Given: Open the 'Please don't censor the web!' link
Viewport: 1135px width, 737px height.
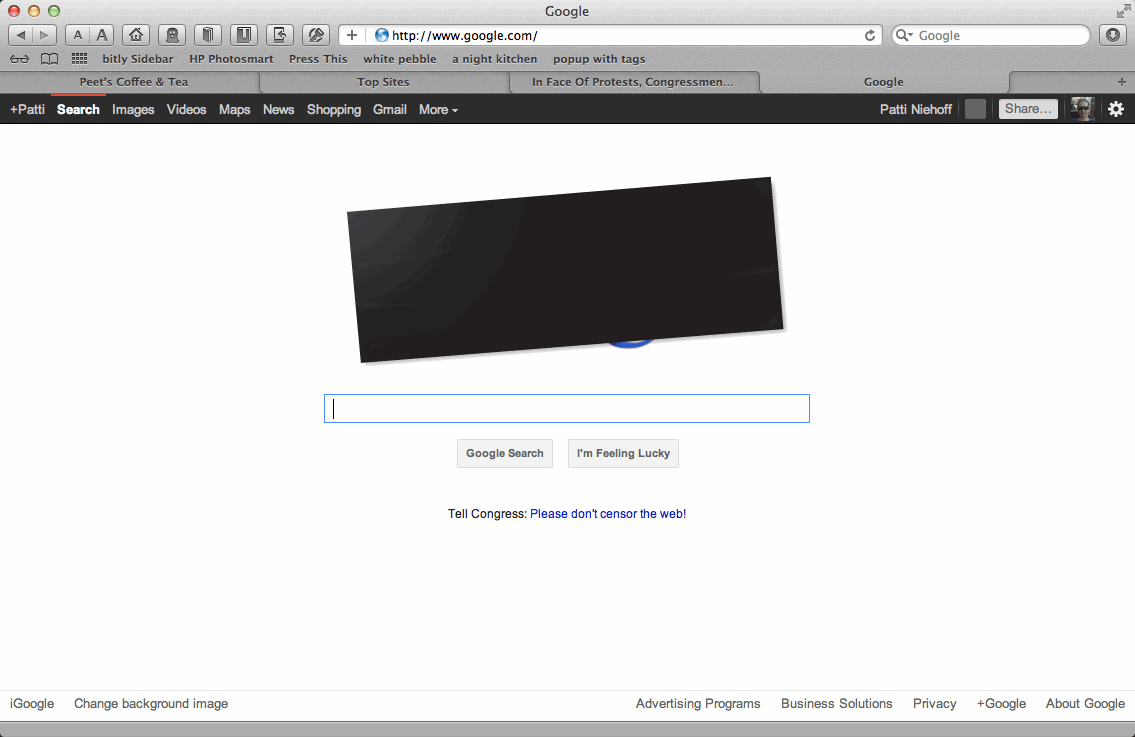Looking at the screenshot, I should [607, 514].
